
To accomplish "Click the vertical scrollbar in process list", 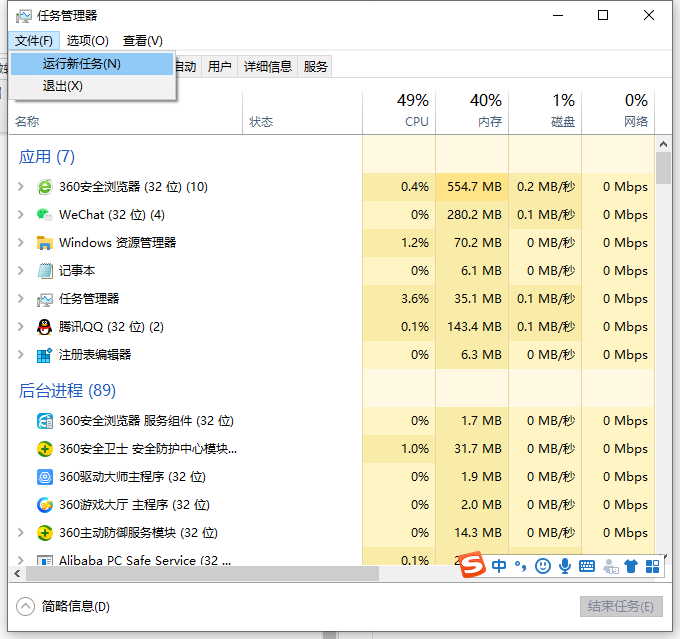I will 663,168.
